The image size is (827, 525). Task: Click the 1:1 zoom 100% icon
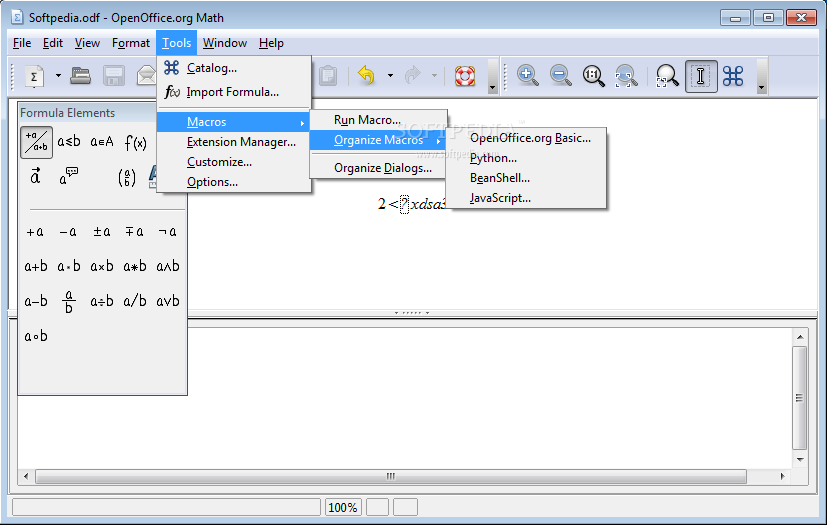pyautogui.click(x=593, y=76)
